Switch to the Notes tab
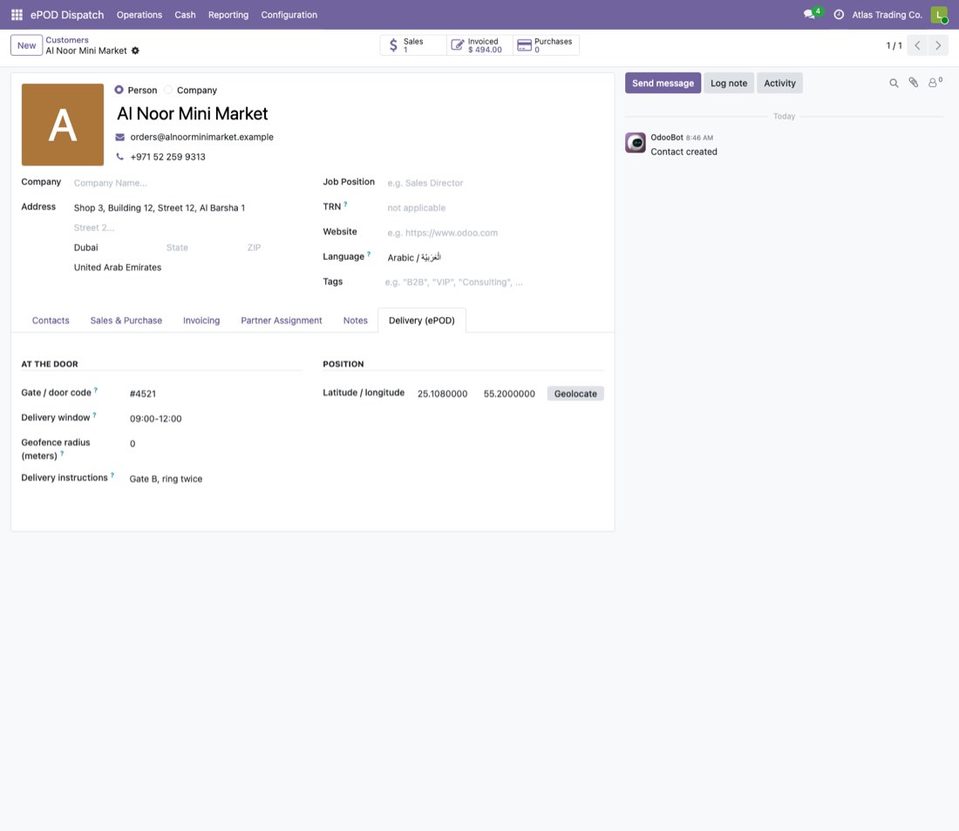This screenshot has width=959, height=831. (x=355, y=320)
